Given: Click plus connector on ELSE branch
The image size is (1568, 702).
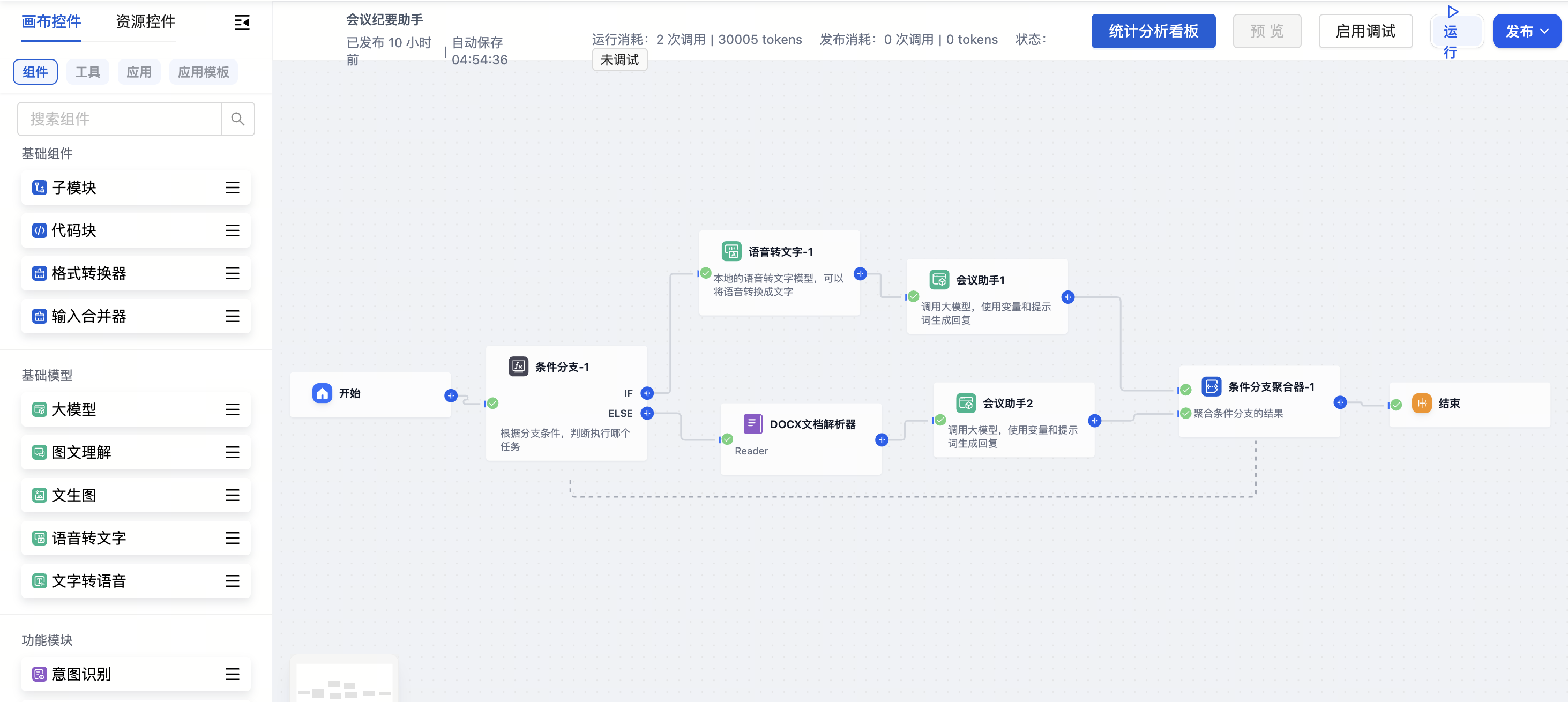Looking at the screenshot, I should tap(647, 413).
